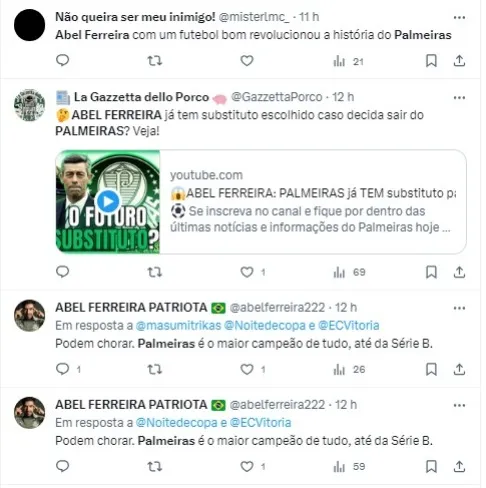This screenshot has height=488, width=486.
Task: Reply to tweet with one existing reply
Action: coord(62,369)
